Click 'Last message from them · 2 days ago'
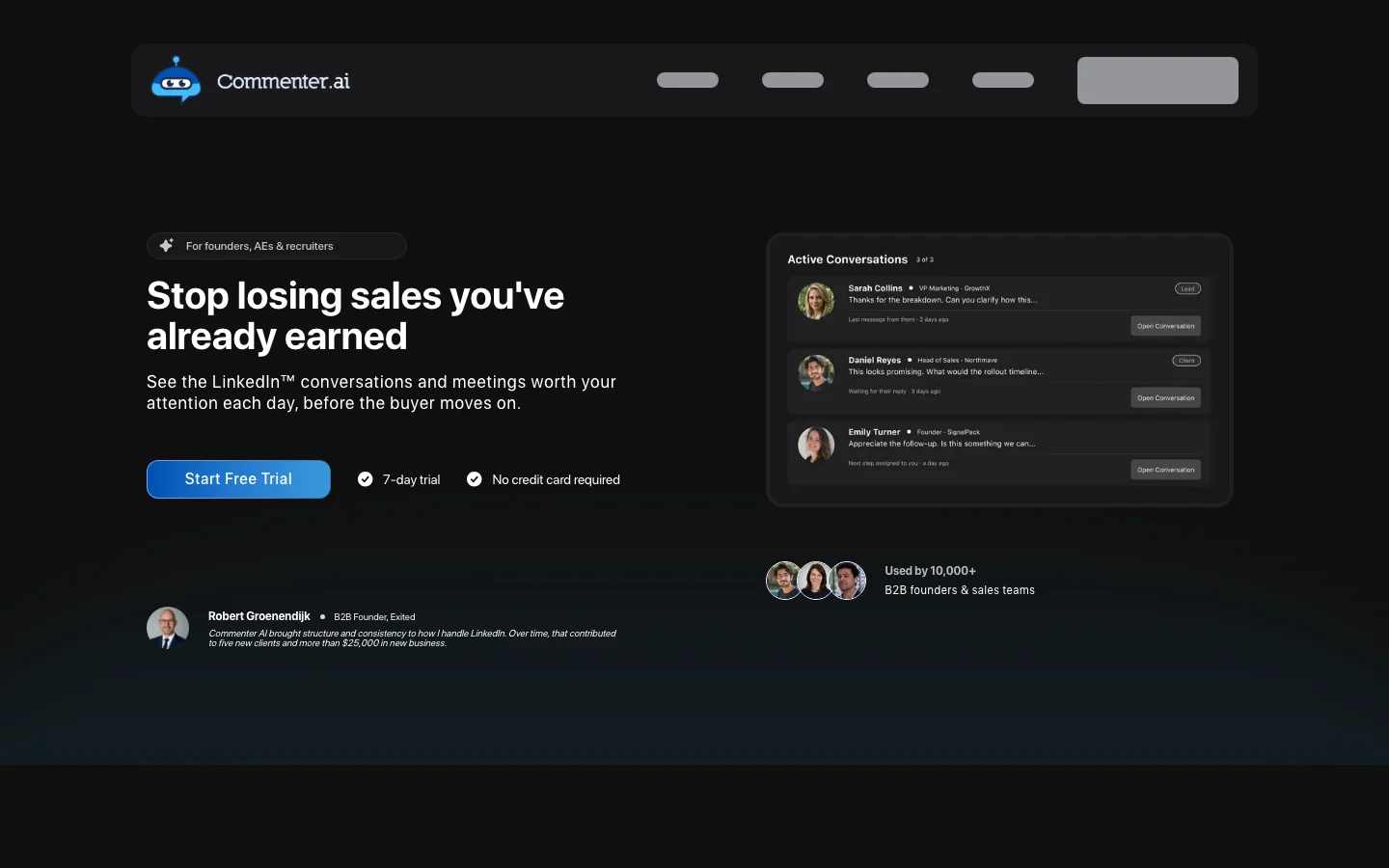The image size is (1389, 868). tap(898, 319)
